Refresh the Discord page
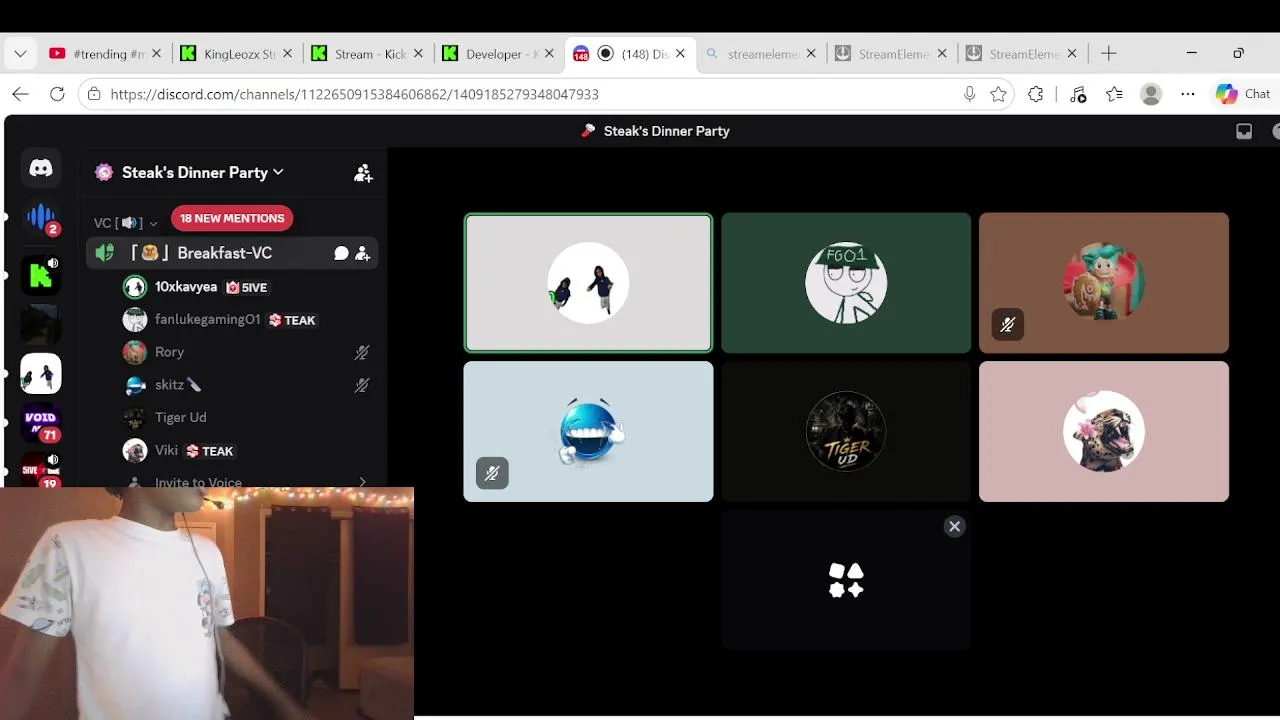This screenshot has width=1280, height=720. [x=57, y=94]
